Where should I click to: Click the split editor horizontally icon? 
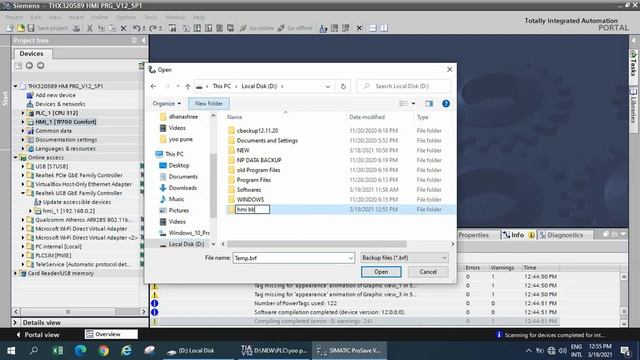(372, 28)
